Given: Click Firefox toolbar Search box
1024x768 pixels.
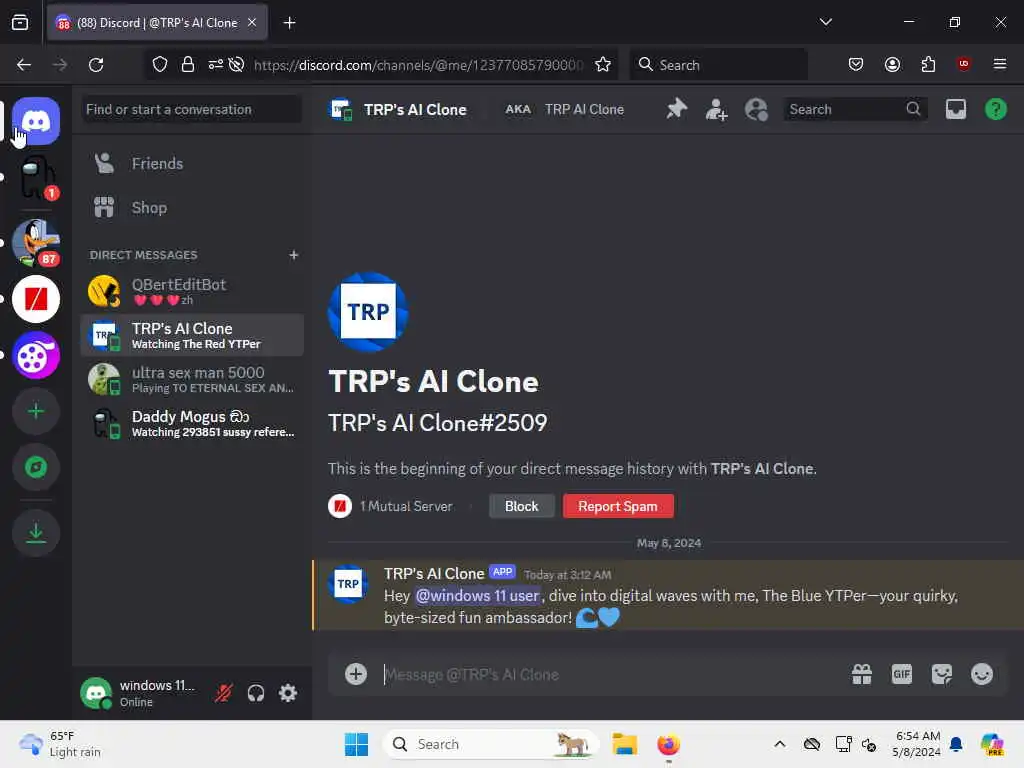Looking at the screenshot, I should click(718, 65).
